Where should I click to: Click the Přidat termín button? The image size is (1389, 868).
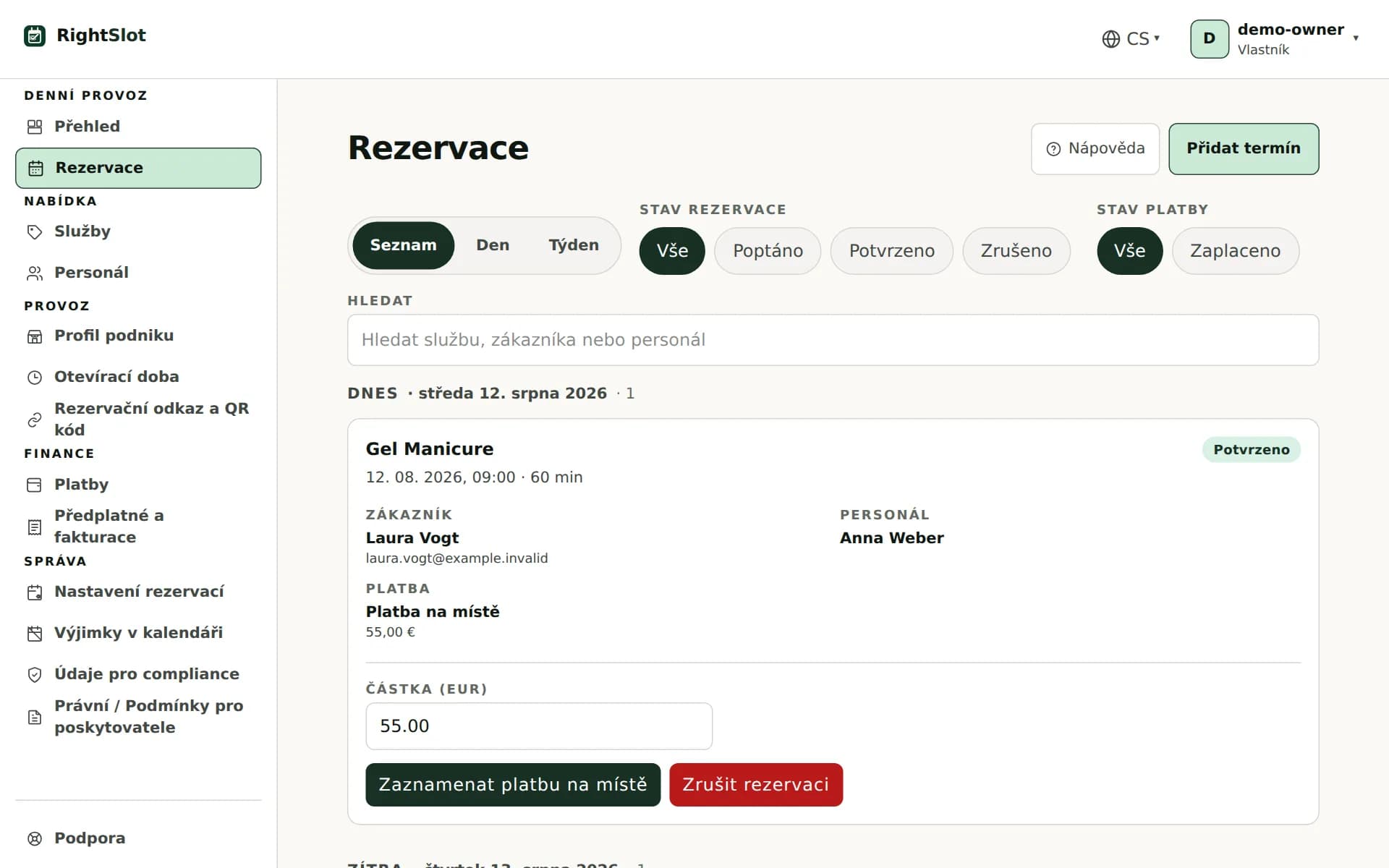1244,149
